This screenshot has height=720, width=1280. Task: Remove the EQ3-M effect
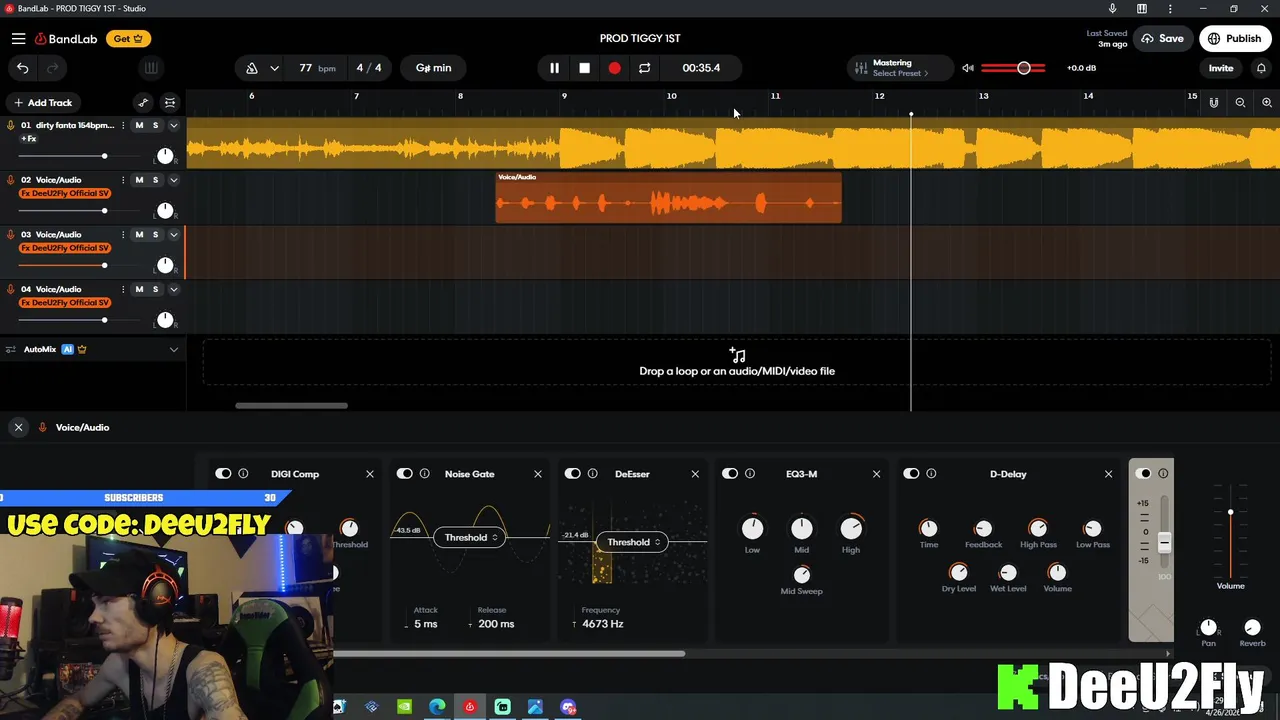point(876,474)
